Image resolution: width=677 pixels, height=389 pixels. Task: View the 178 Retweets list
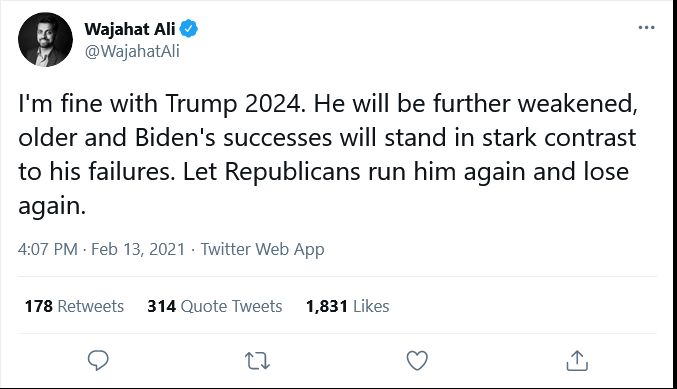point(74,306)
